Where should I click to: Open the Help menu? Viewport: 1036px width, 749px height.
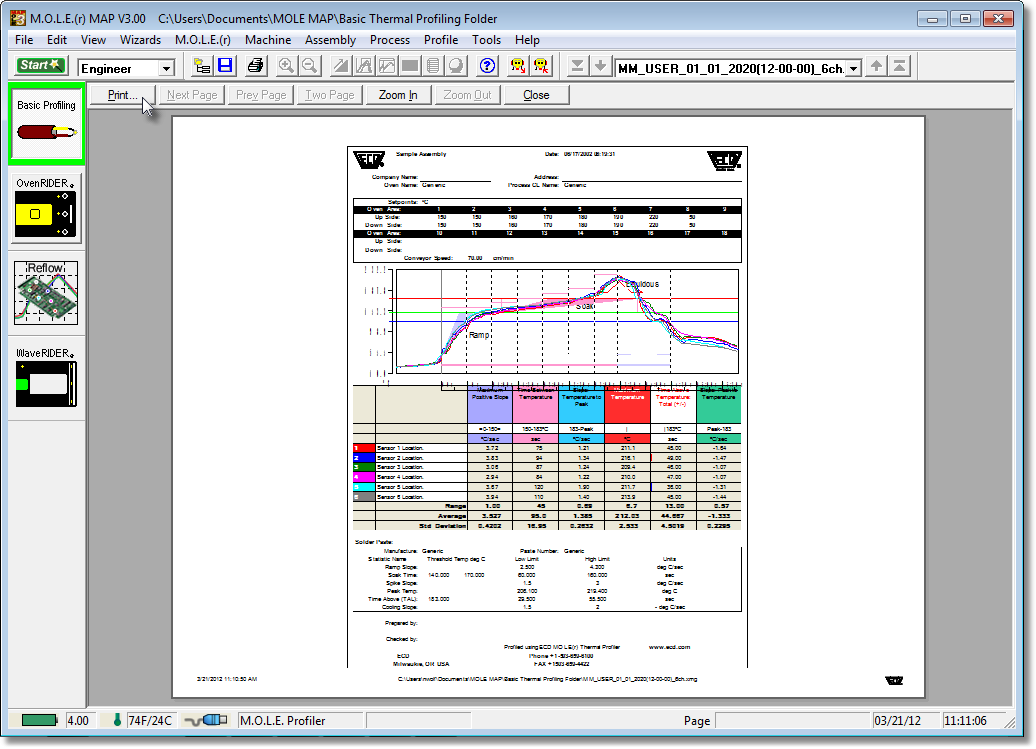(527, 40)
